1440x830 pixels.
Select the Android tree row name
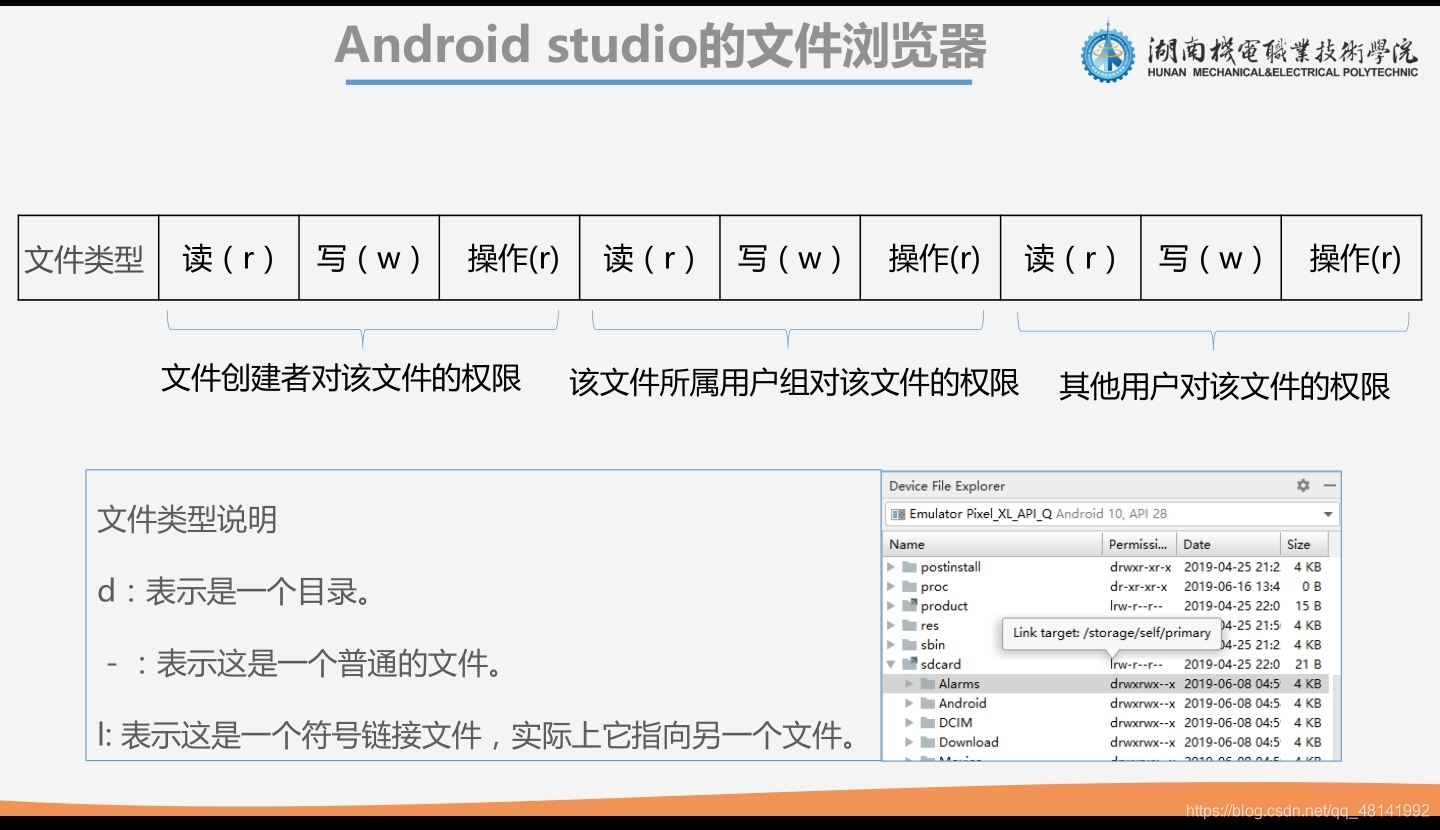click(963, 703)
